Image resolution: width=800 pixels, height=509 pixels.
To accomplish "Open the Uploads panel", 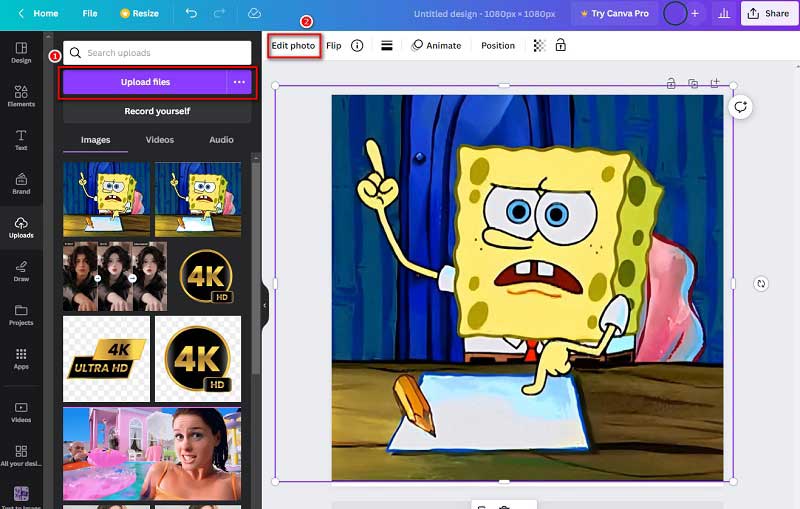I will coord(21,227).
